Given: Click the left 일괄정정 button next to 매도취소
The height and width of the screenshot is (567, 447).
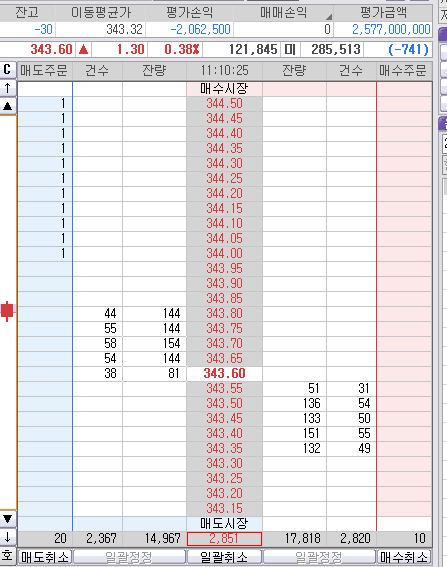Looking at the screenshot, I should (129, 557).
